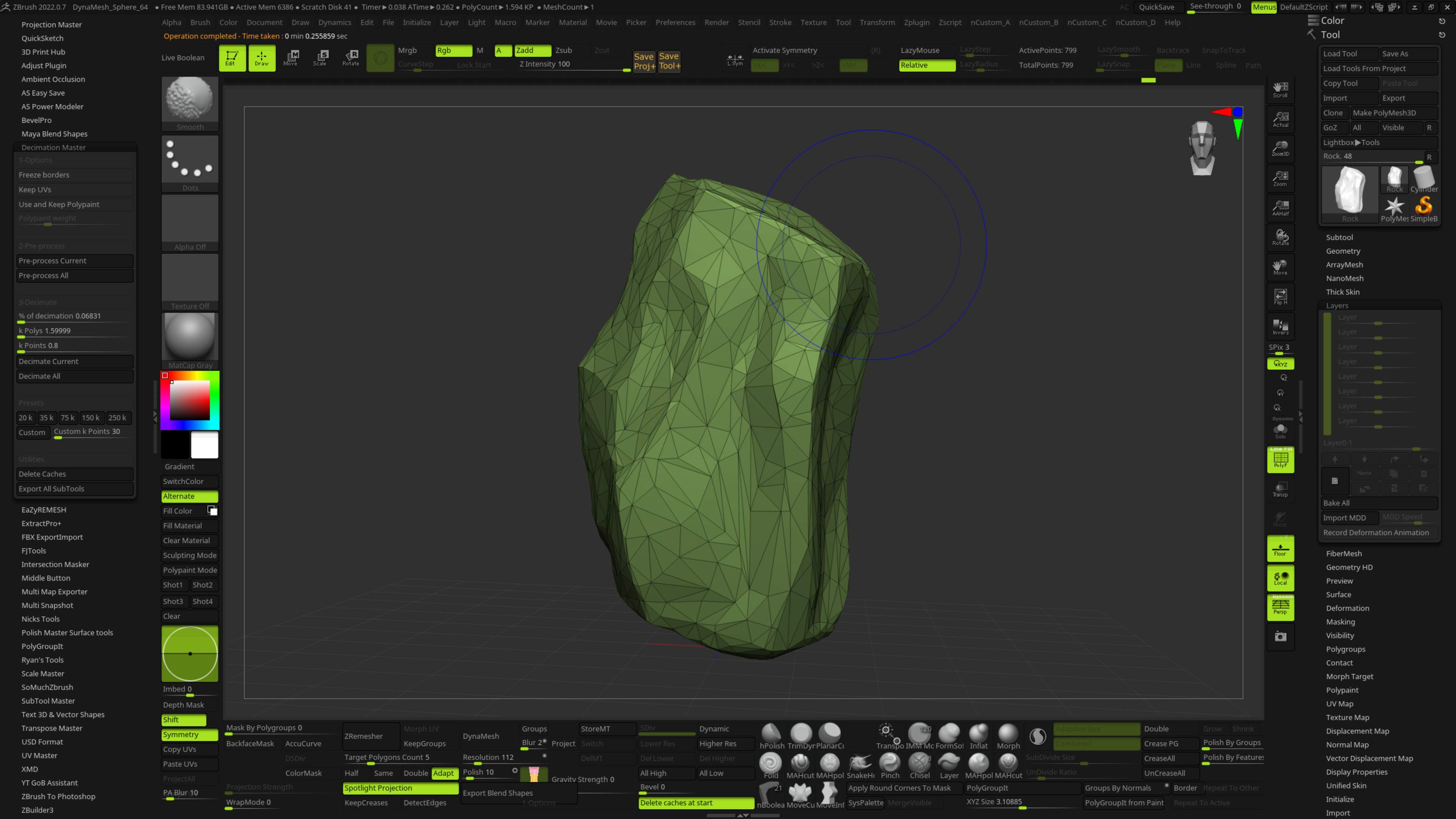Image resolution: width=1456 pixels, height=819 pixels.
Task: Click the Transp transparency icon
Action: 1280,490
